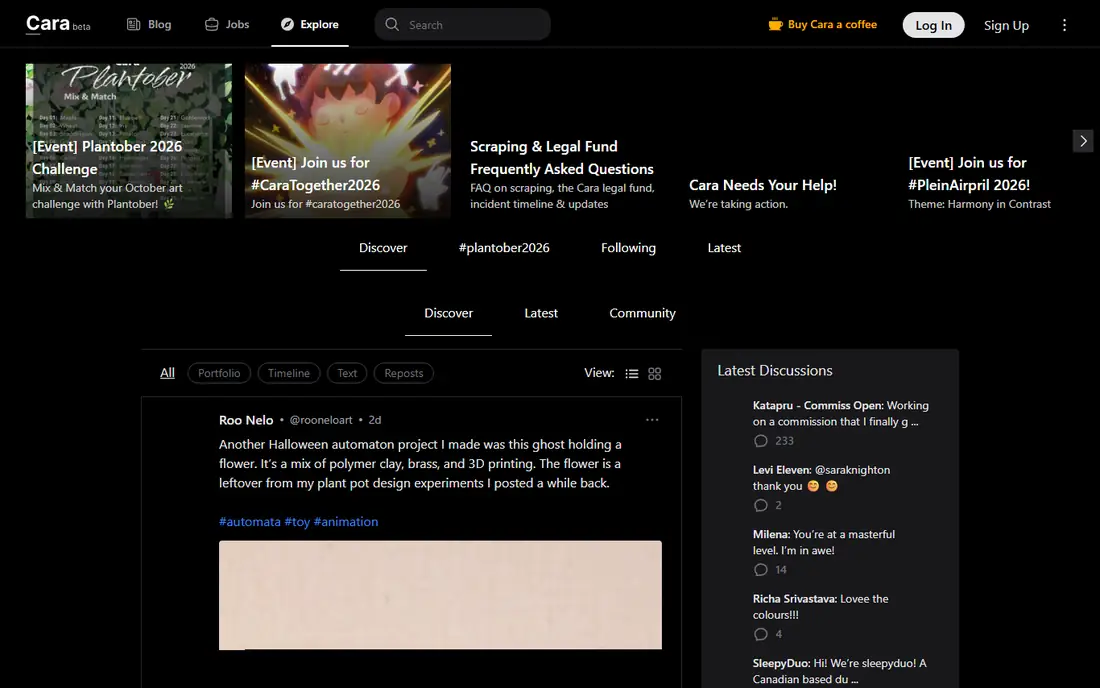Select the Explore nav item

tap(309, 25)
